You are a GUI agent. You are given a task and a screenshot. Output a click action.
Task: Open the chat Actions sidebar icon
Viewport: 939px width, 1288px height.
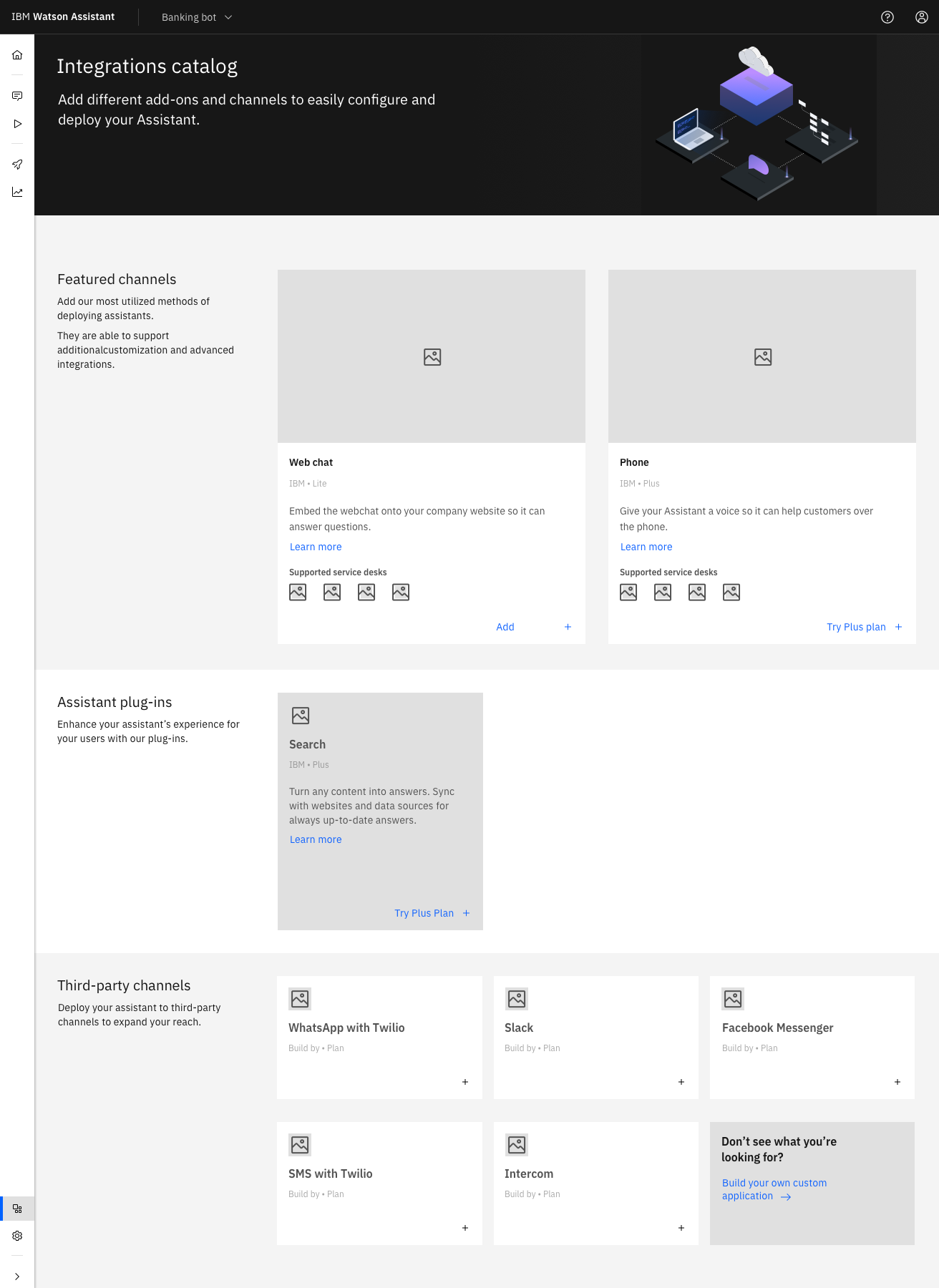pyautogui.click(x=17, y=96)
